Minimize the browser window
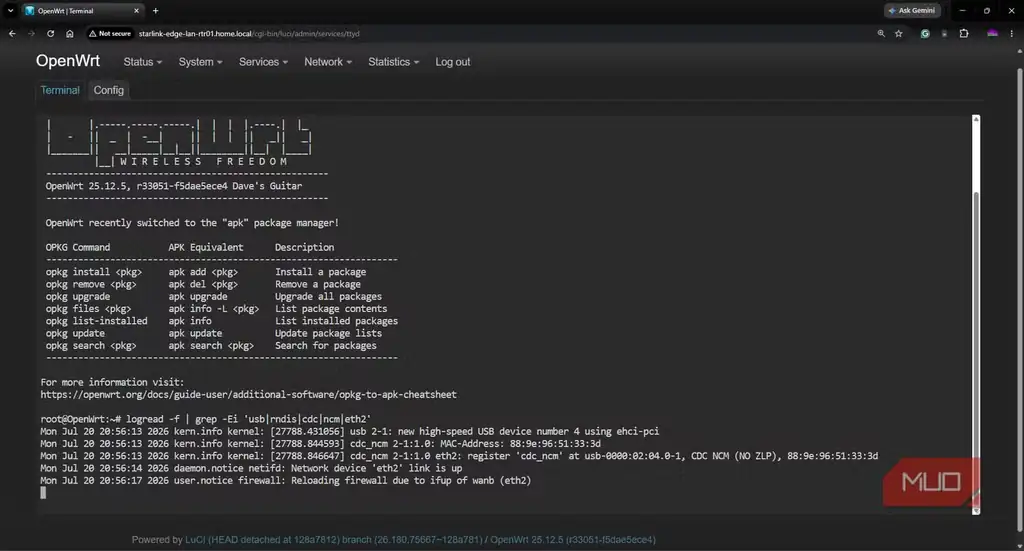The width and height of the screenshot is (1024, 551). point(963,10)
